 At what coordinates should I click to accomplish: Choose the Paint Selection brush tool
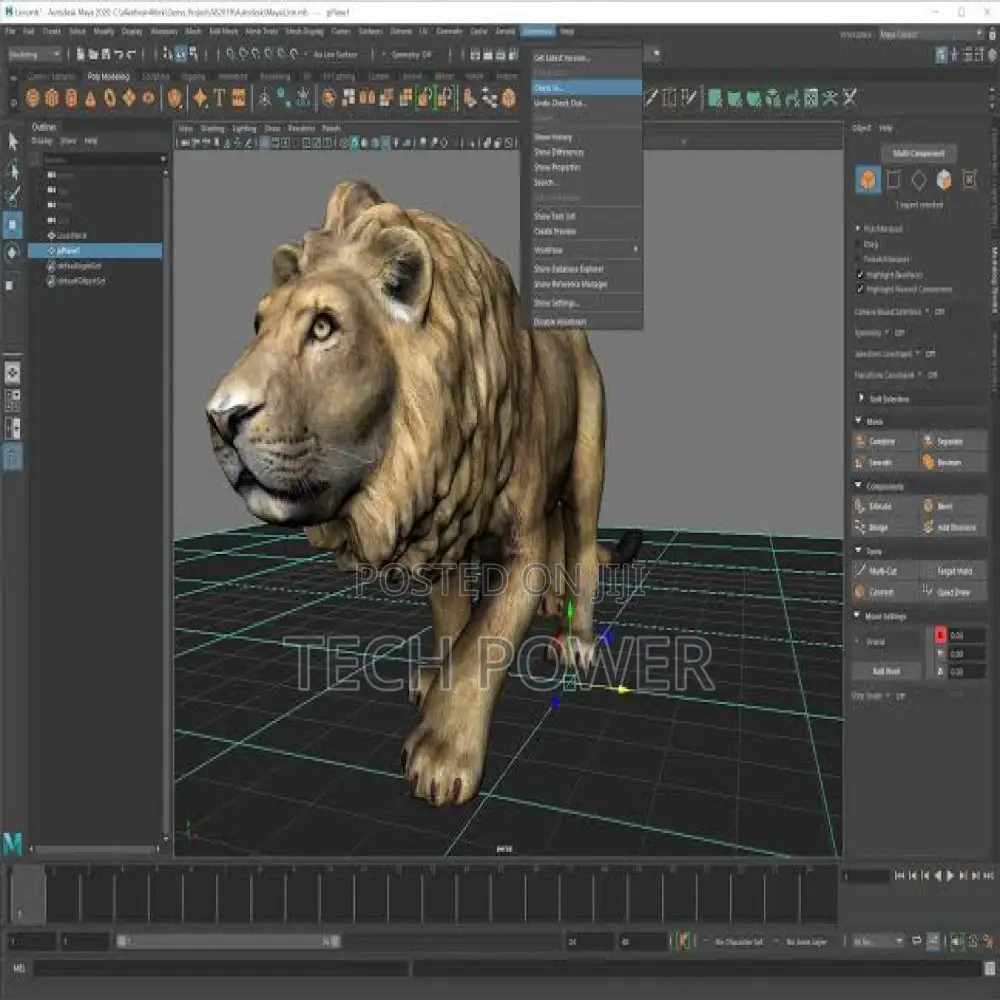tap(13, 196)
